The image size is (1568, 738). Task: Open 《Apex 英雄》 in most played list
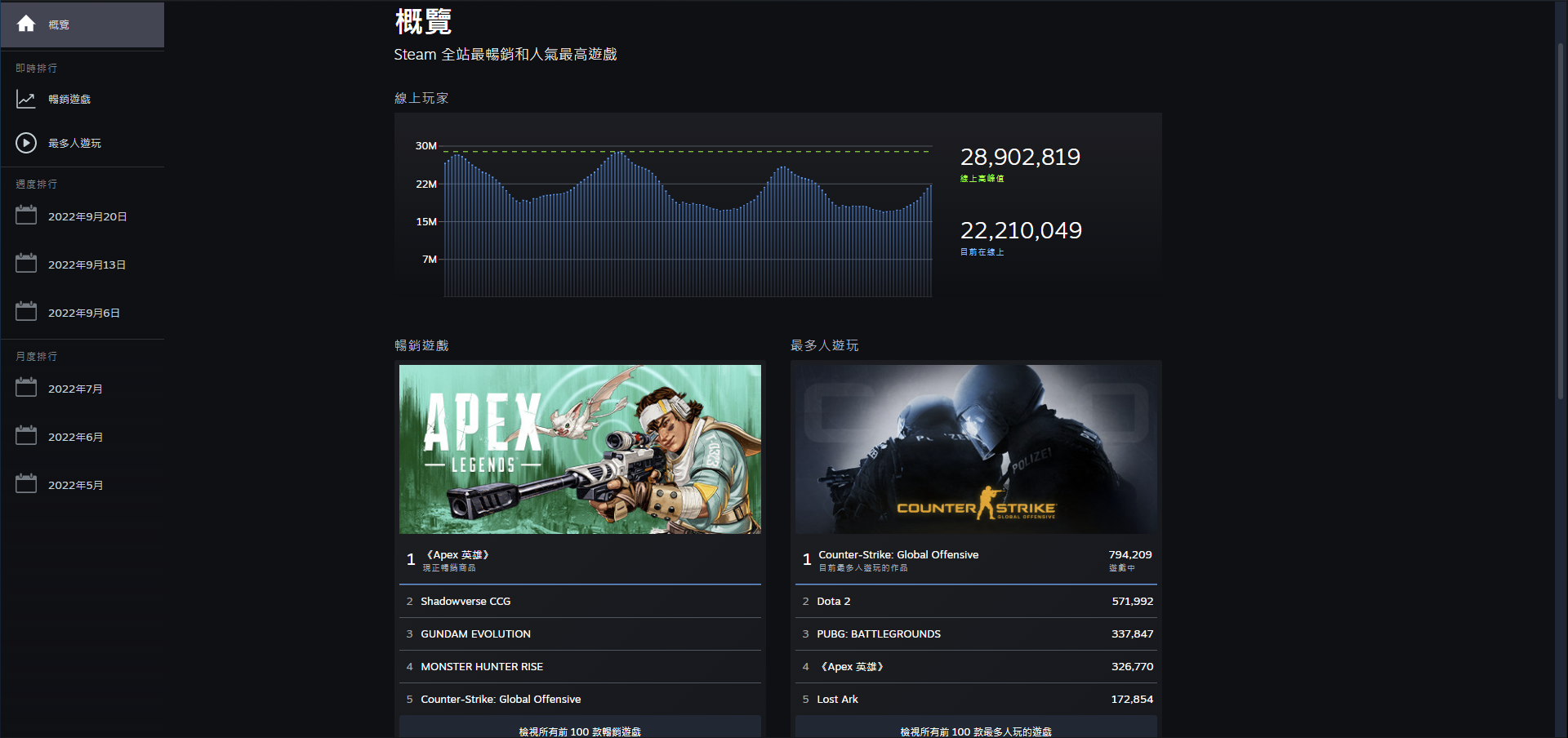coord(976,666)
